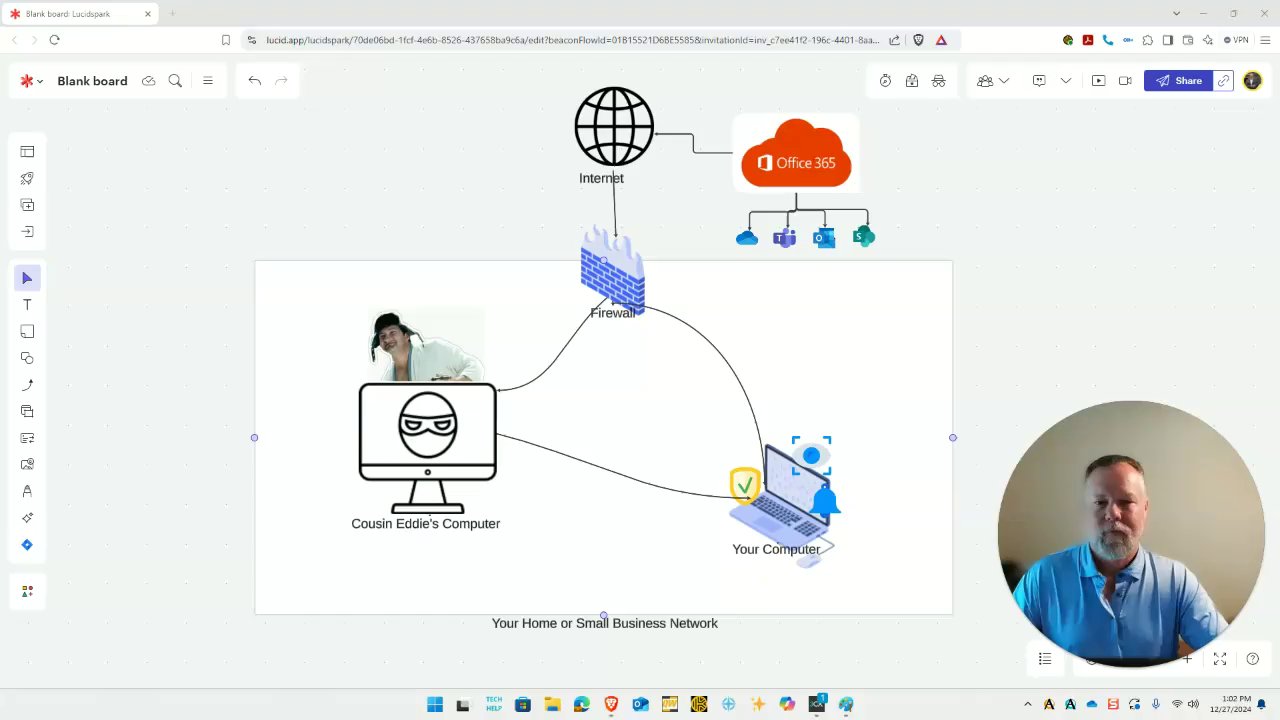Screen dimensions: 1280x720
Task: Open the Lucid logo home menu
Action: click(x=31, y=81)
